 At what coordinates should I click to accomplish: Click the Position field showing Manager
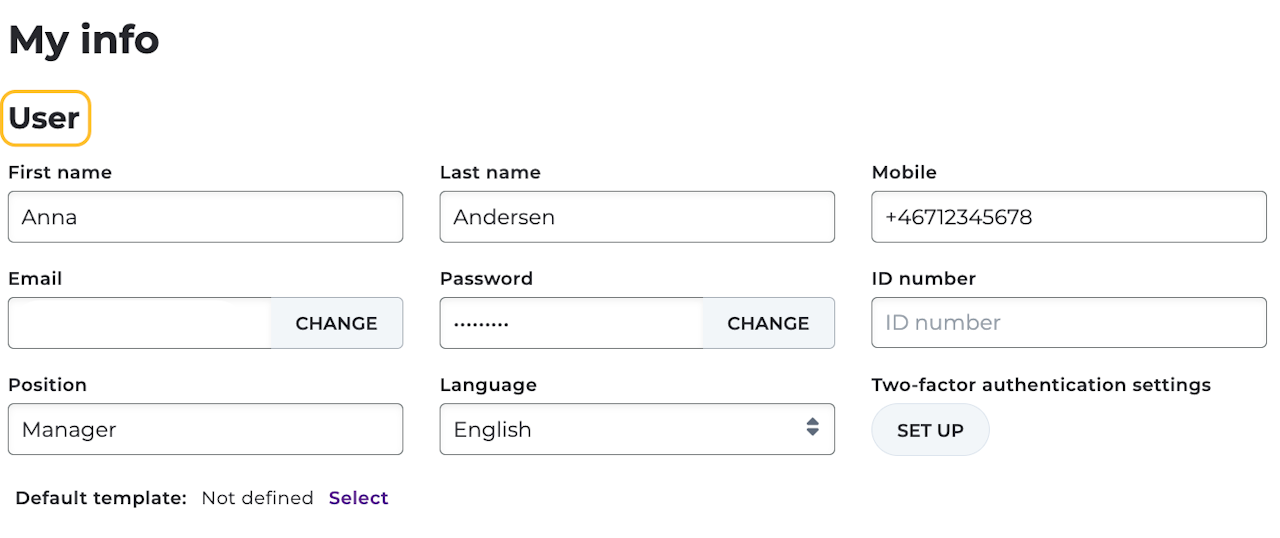(x=205, y=429)
